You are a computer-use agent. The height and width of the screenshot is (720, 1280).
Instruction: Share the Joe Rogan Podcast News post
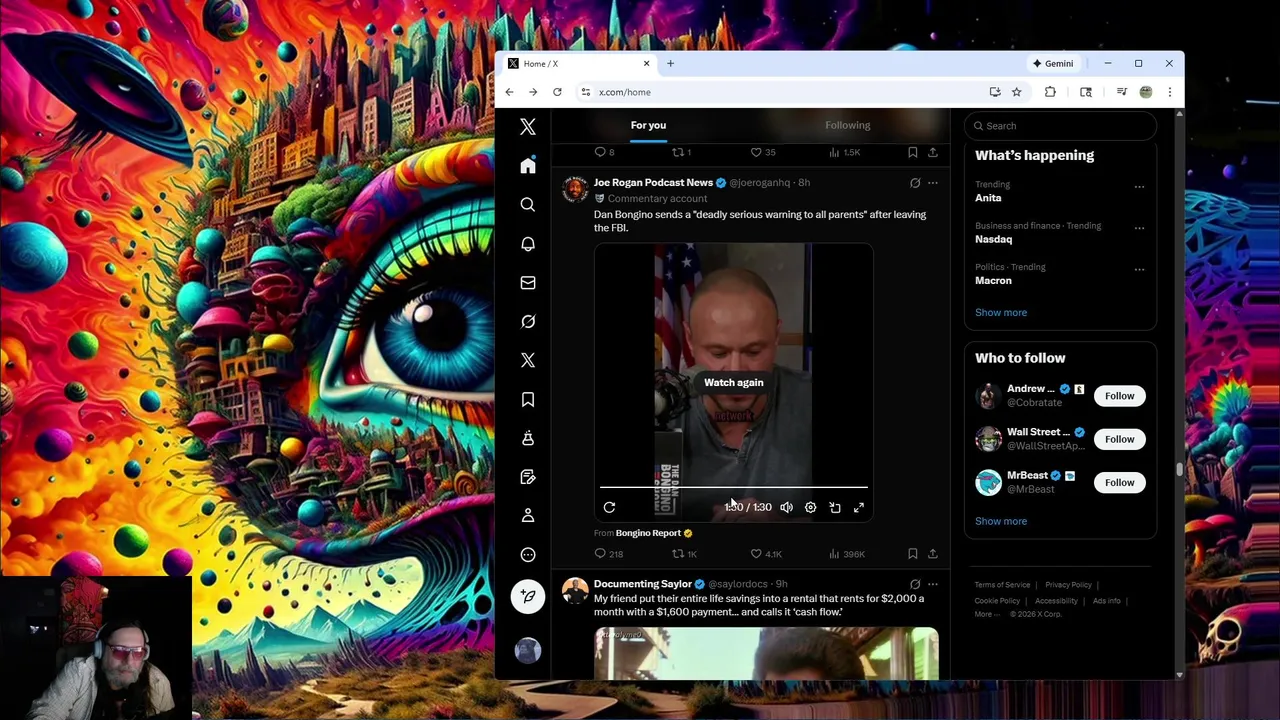[x=933, y=554]
